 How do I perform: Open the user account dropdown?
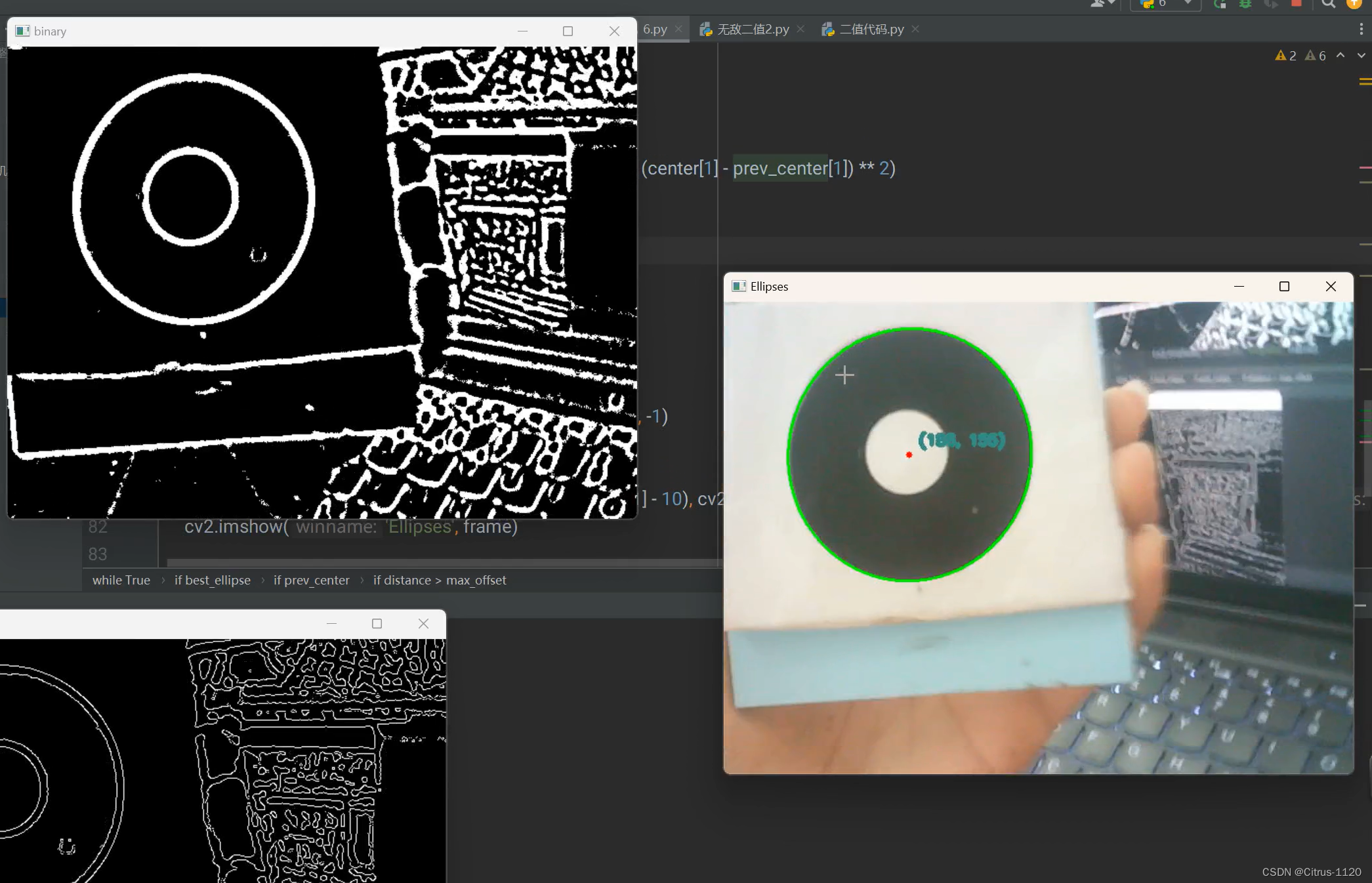click(x=1104, y=4)
